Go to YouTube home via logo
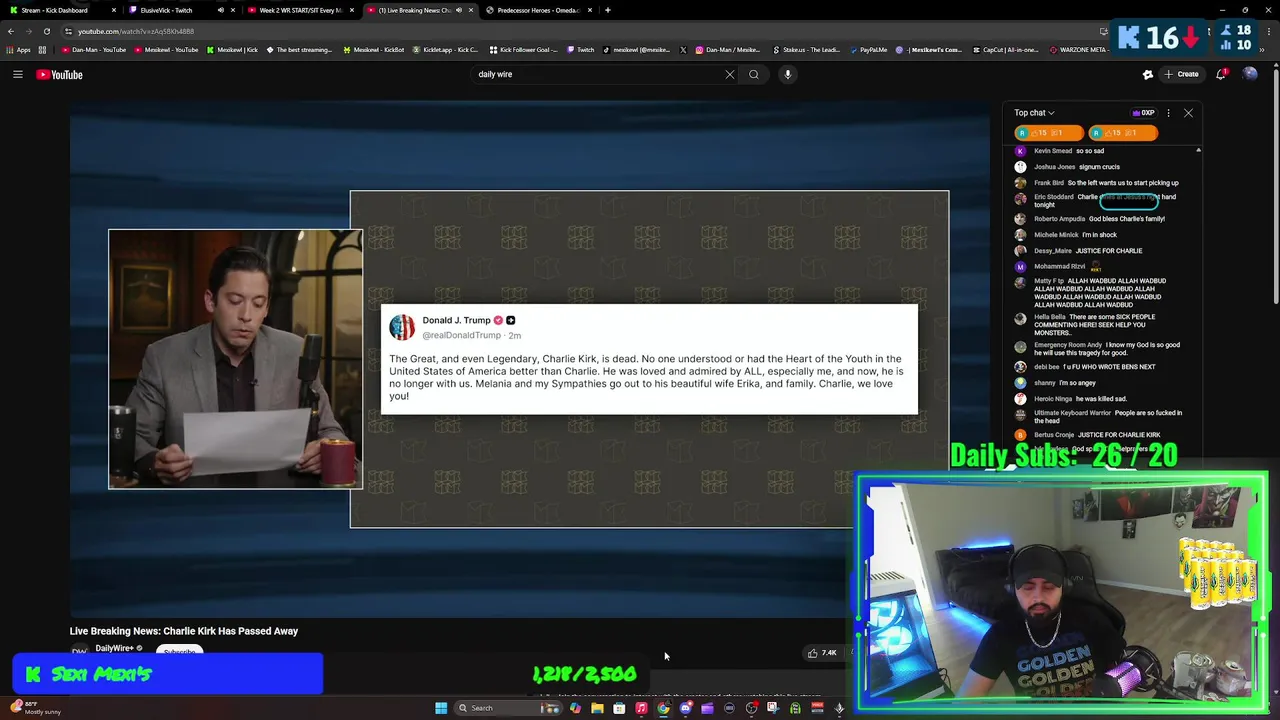The height and width of the screenshot is (720, 1280). 59,74
